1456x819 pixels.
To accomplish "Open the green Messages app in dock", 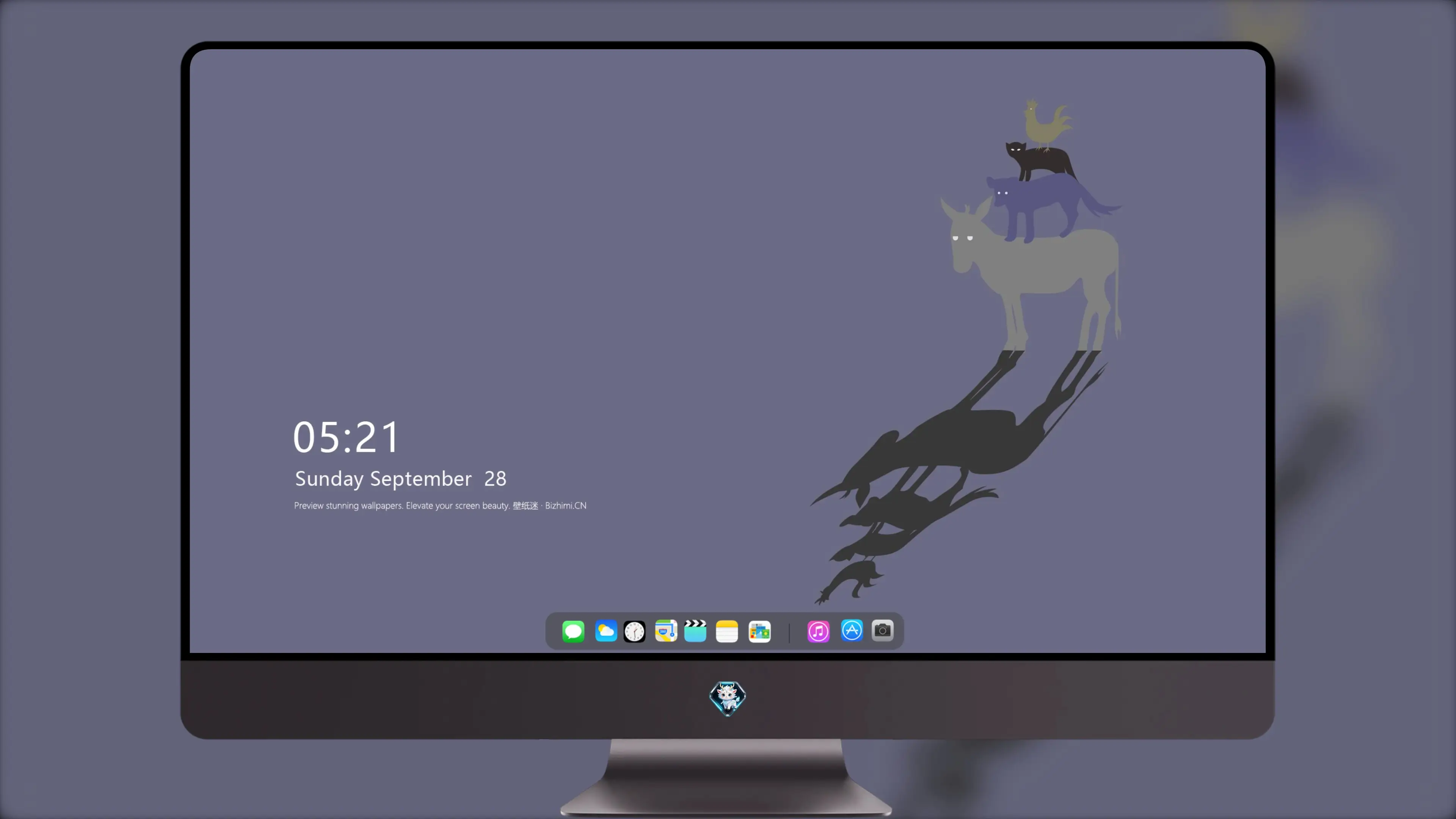I will pyautogui.click(x=573, y=631).
